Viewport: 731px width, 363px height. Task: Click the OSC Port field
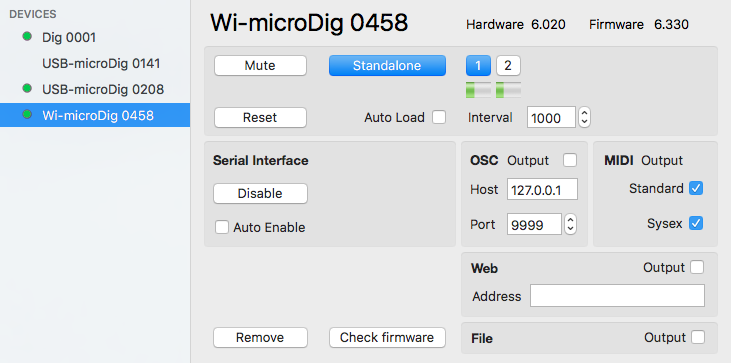(534, 225)
